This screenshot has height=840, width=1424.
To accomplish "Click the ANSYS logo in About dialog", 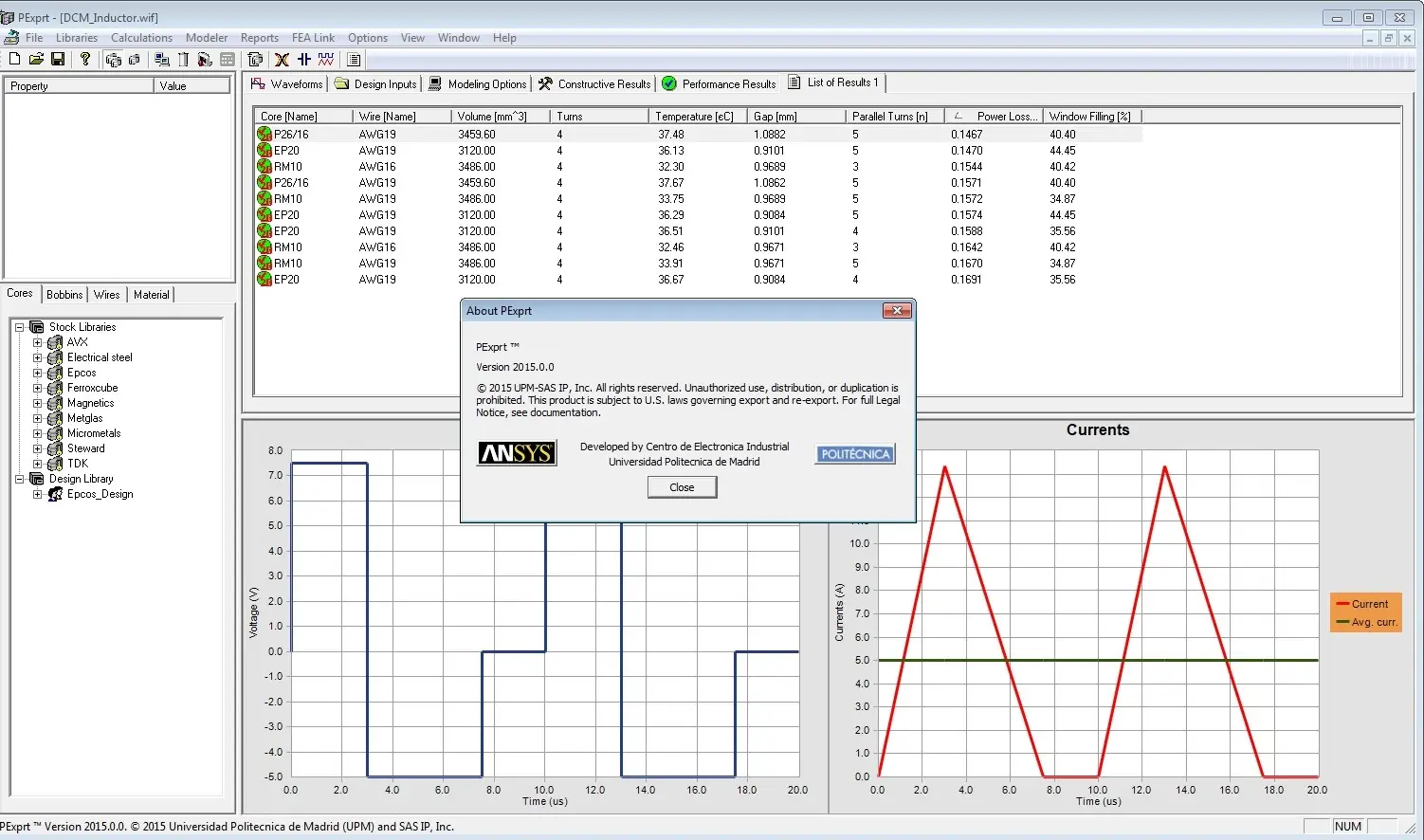I will (x=517, y=453).
